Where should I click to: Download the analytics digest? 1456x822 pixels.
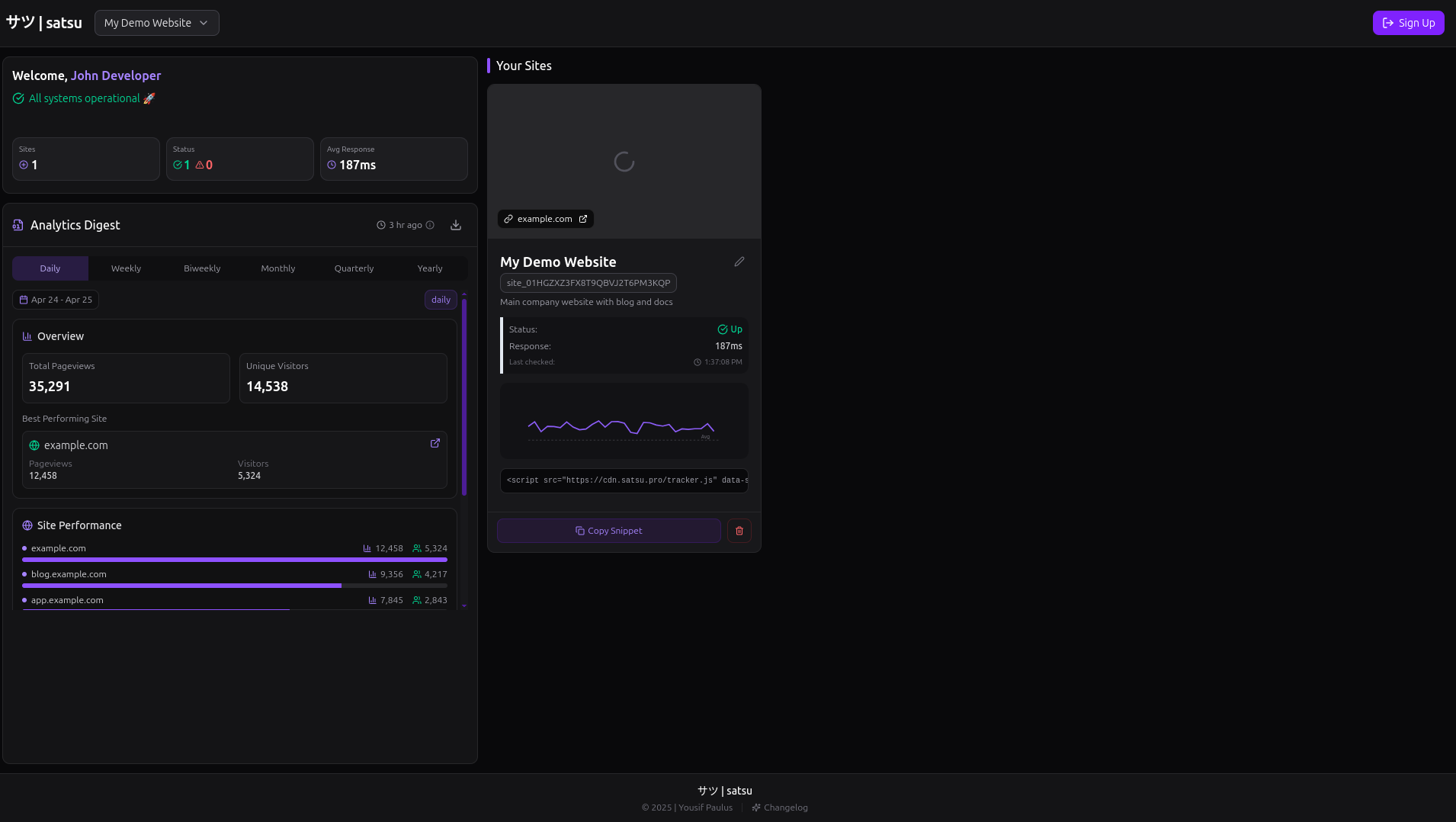(456, 225)
